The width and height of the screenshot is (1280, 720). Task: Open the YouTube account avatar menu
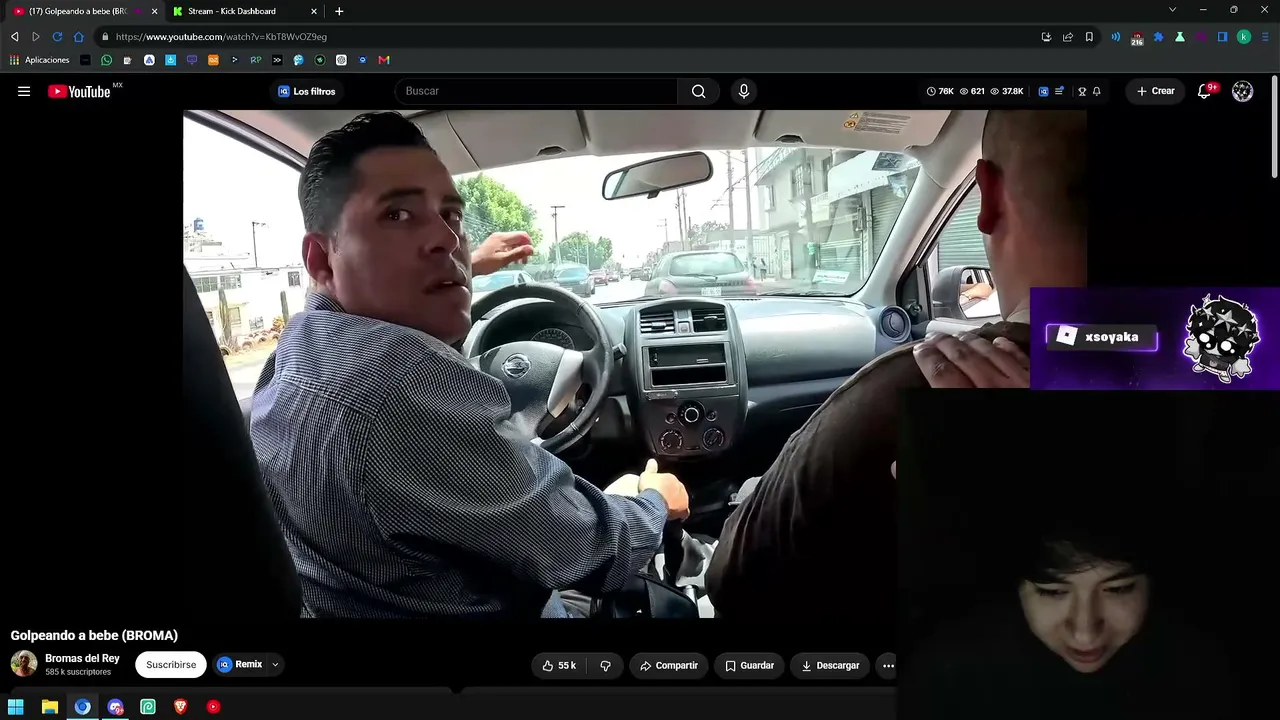coord(1242,91)
